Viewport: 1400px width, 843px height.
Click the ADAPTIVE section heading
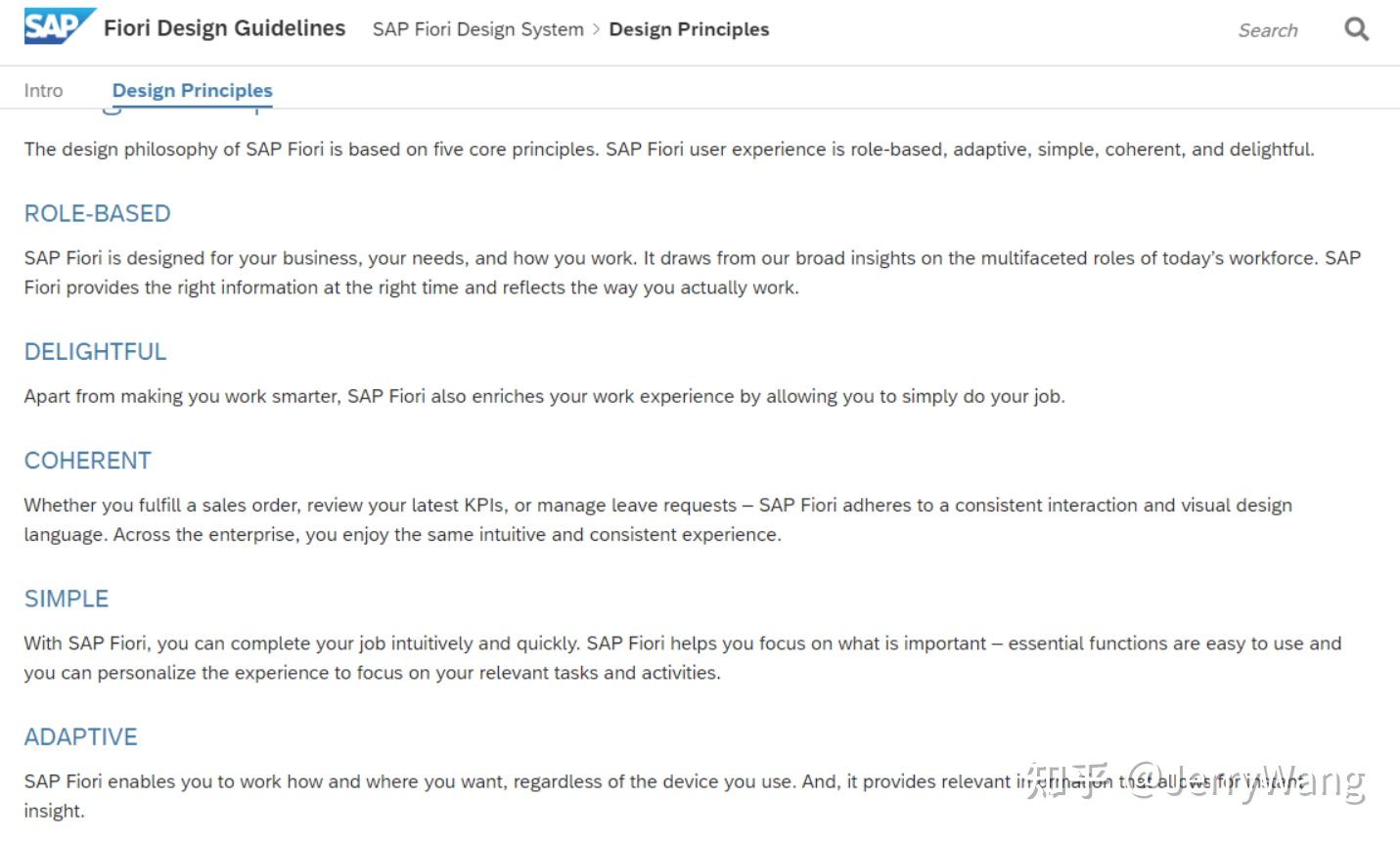pyautogui.click(x=80, y=736)
